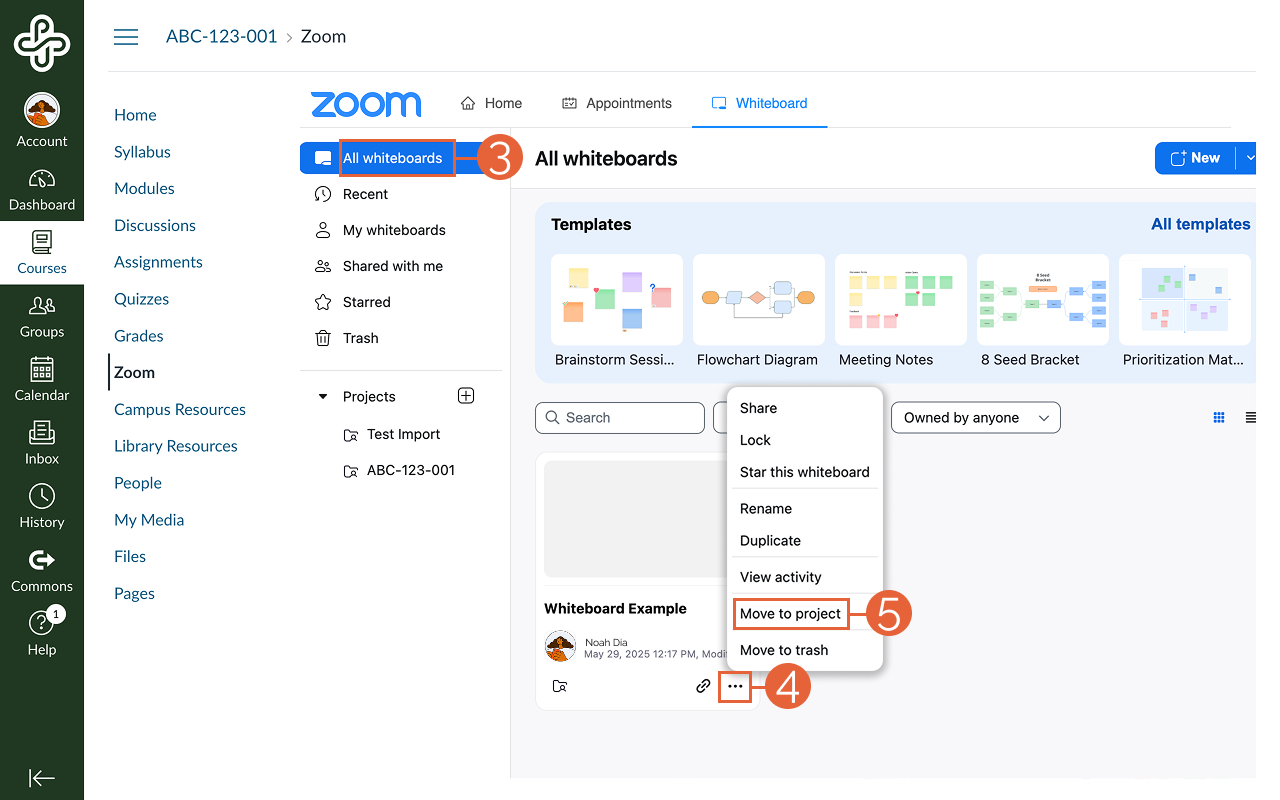Viewport: 1280px width, 800px height.
Task: Open Commons in global navigation
Action: (42, 570)
